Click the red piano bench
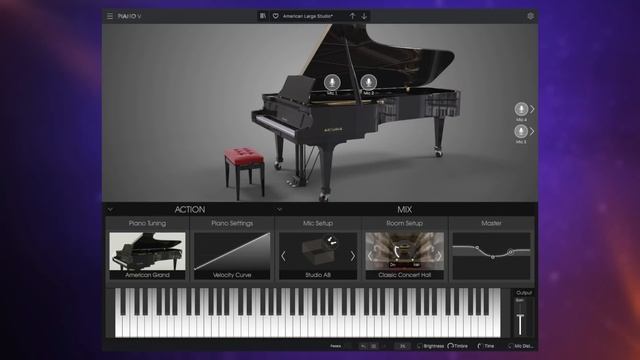The width and height of the screenshot is (640, 360). tap(244, 173)
